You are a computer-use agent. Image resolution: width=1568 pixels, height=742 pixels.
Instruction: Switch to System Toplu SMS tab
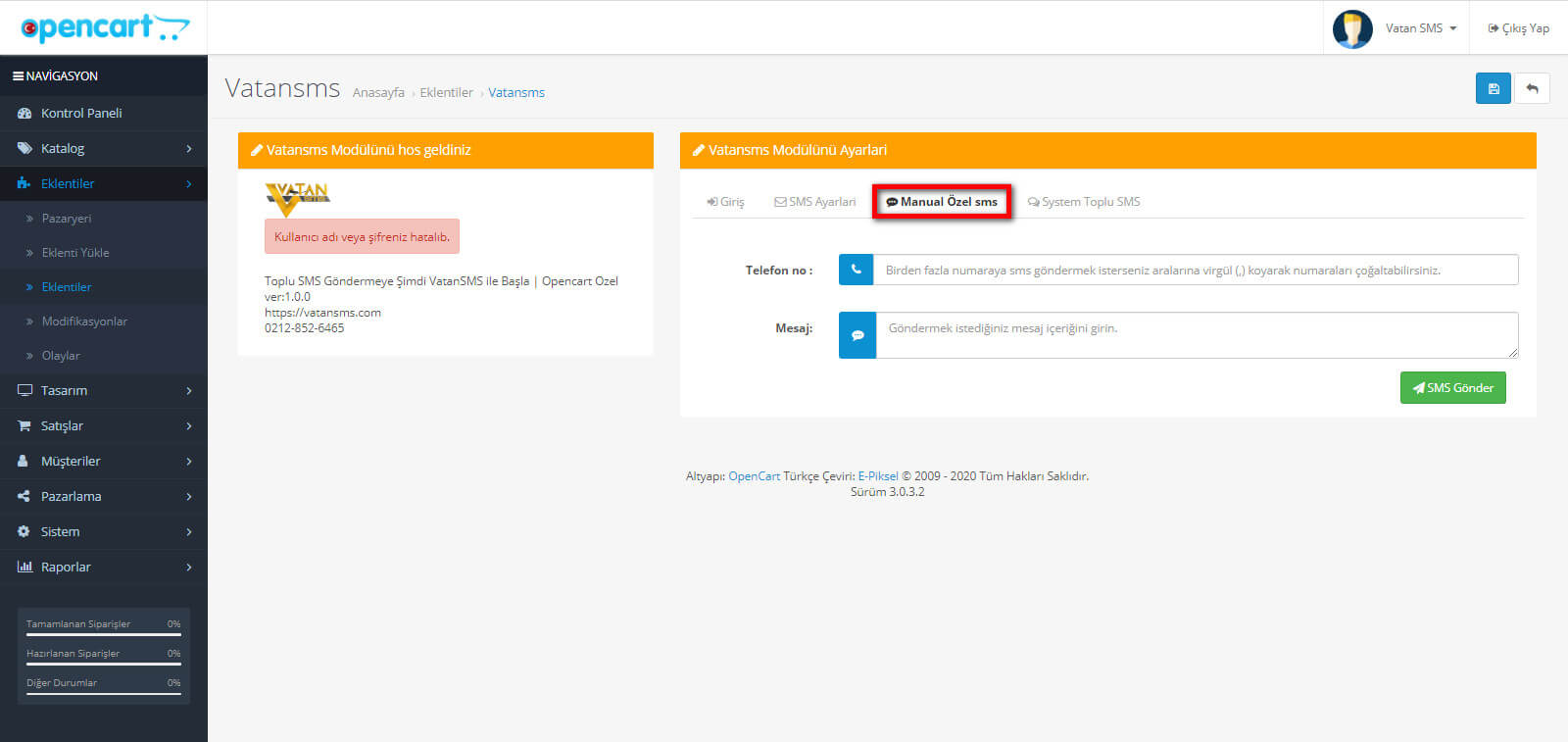tap(1084, 202)
